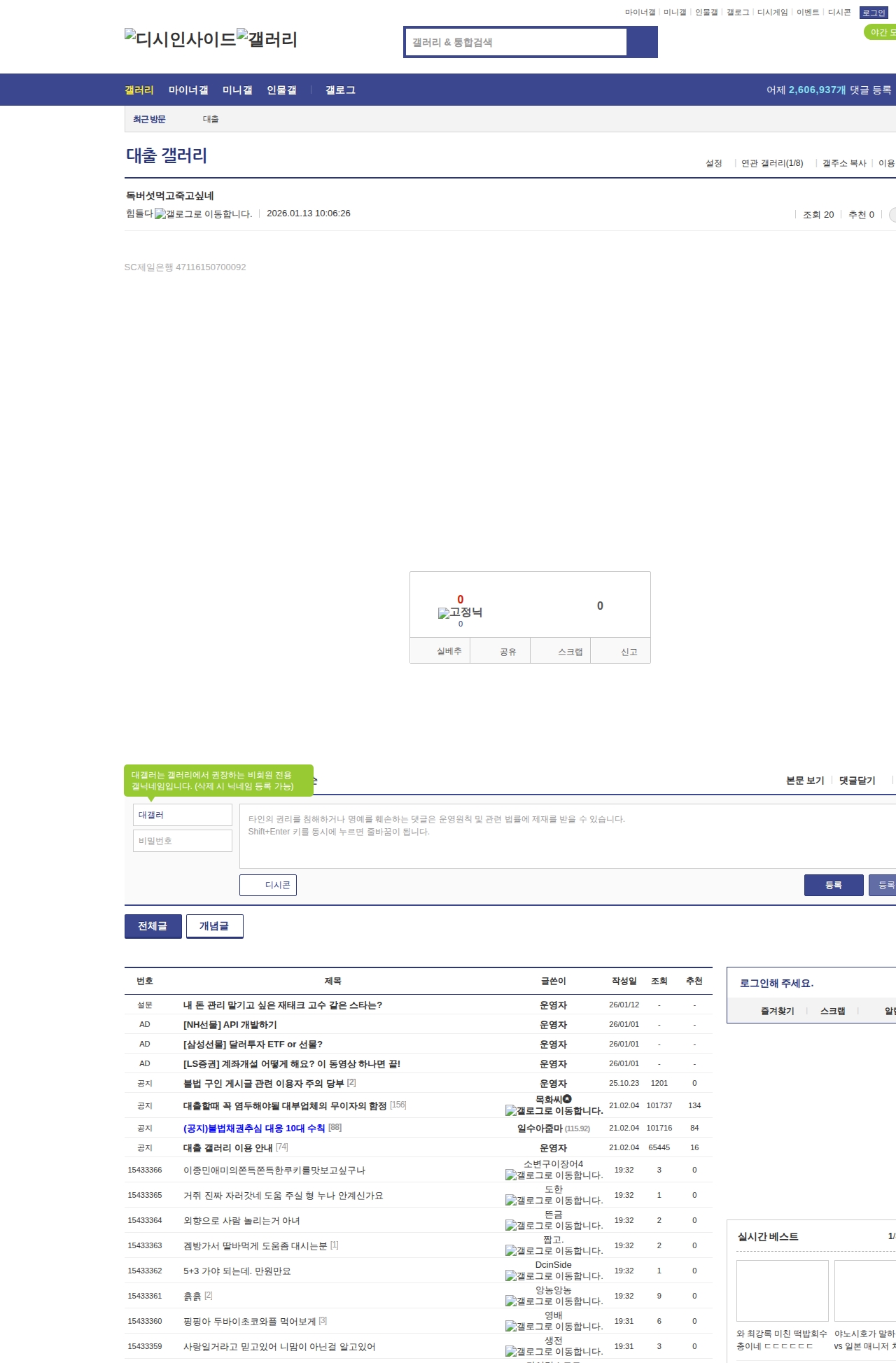Select the 마이너갤 main navigation tab
Image resolution: width=896 pixels, height=1363 pixels.
click(x=188, y=90)
